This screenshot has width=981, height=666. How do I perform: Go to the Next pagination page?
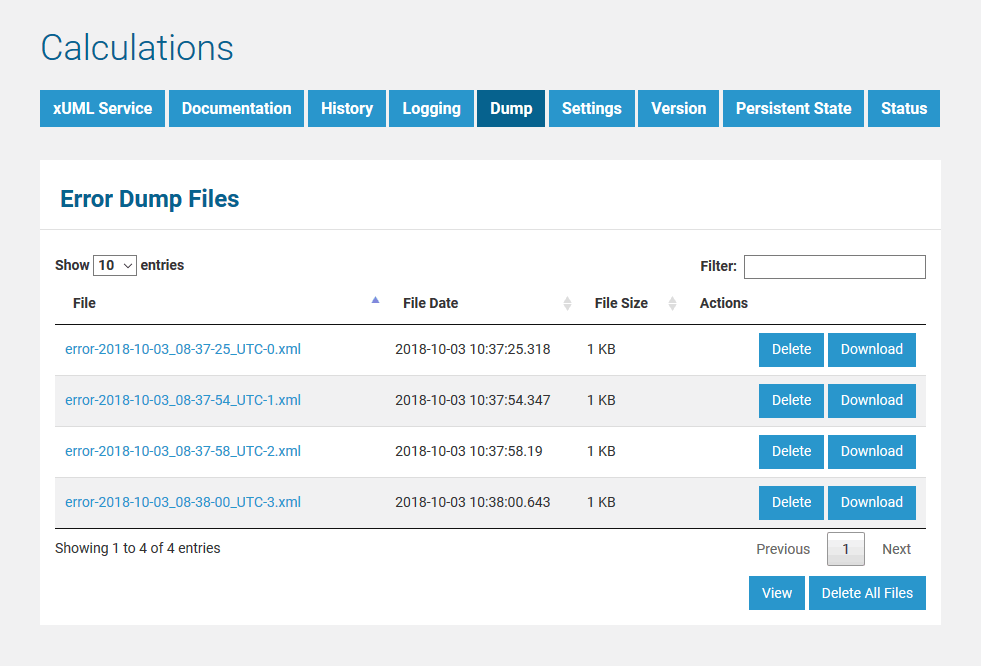[896, 549]
